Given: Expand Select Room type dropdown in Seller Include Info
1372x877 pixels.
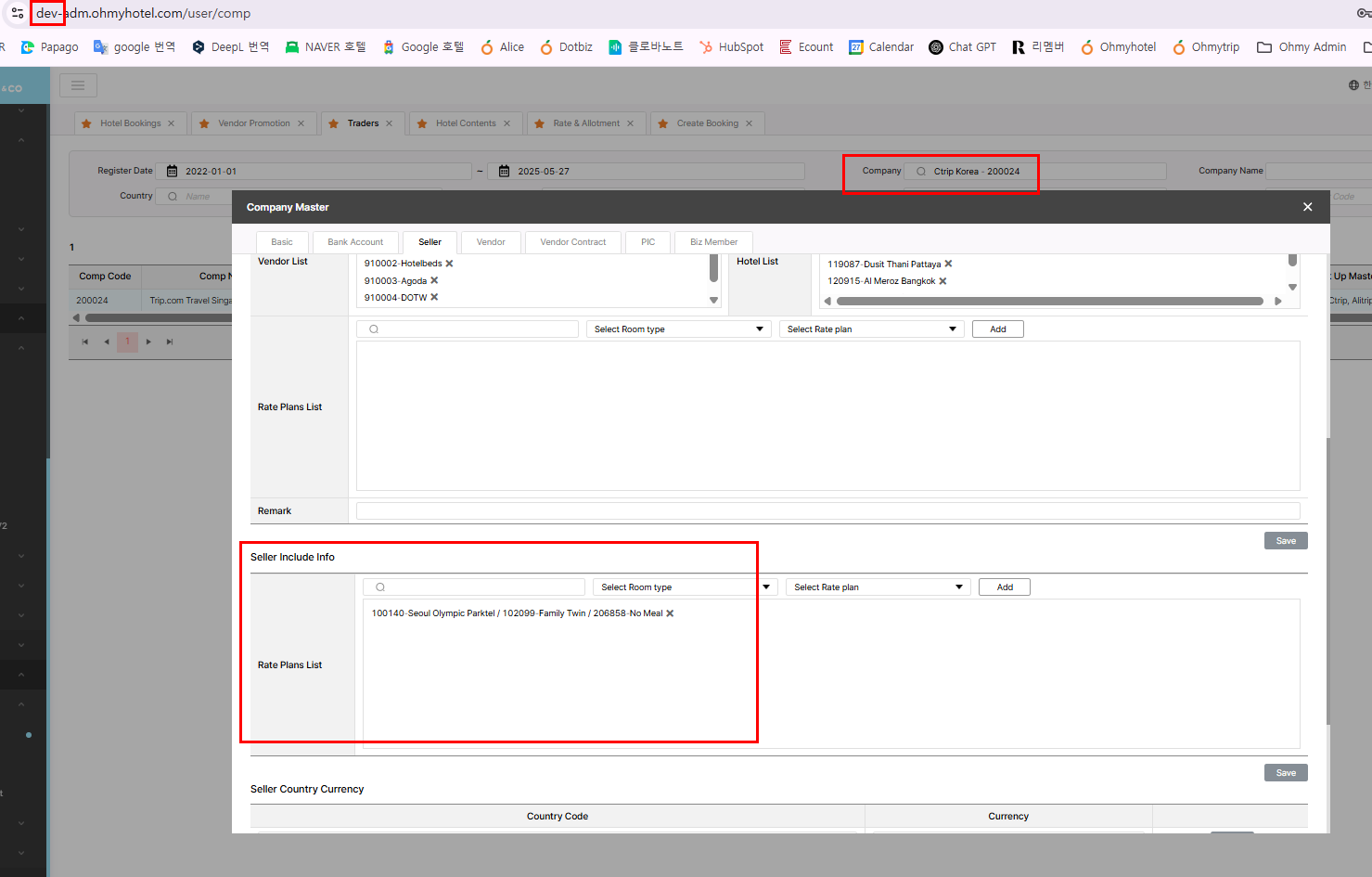Looking at the screenshot, I should click(685, 587).
